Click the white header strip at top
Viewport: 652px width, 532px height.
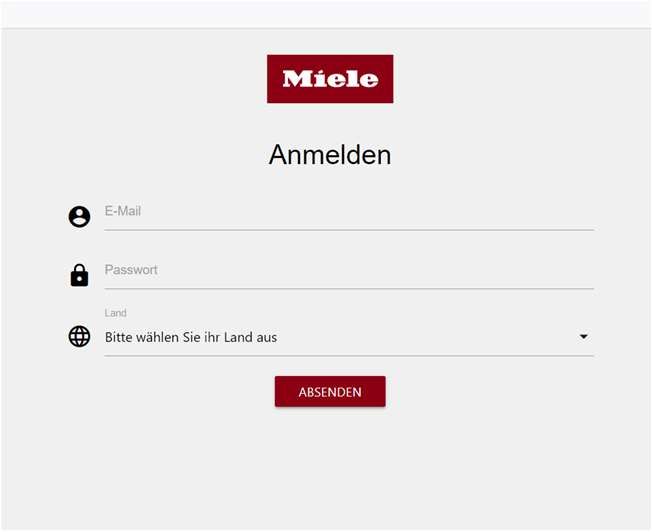click(x=326, y=14)
